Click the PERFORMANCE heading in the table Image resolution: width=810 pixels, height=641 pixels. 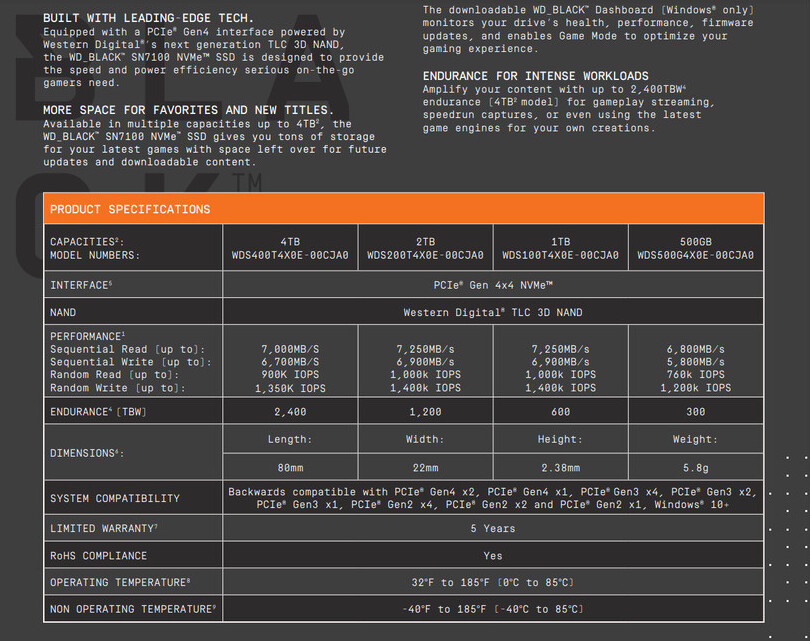coord(87,336)
